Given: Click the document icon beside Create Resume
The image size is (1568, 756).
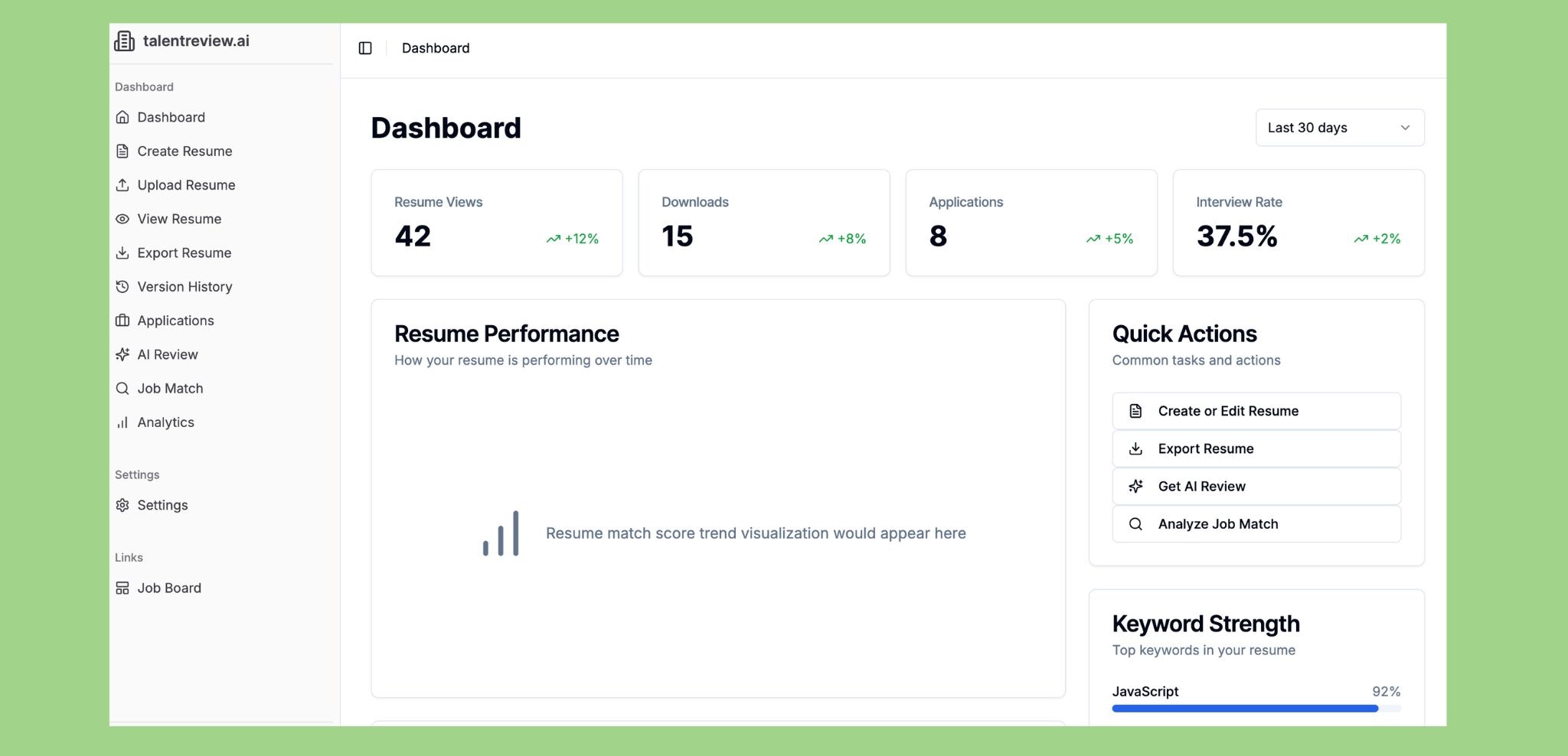Looking at the screenshot, I should (122, 151).
